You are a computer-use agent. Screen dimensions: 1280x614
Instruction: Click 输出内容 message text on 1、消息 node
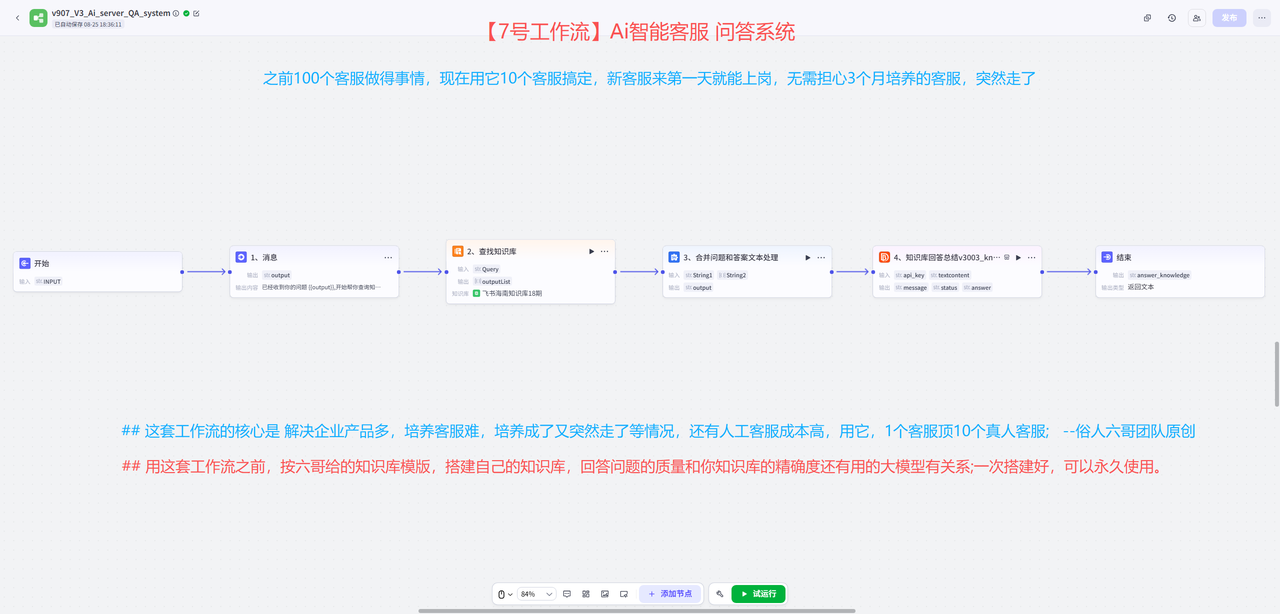point(321,287)
